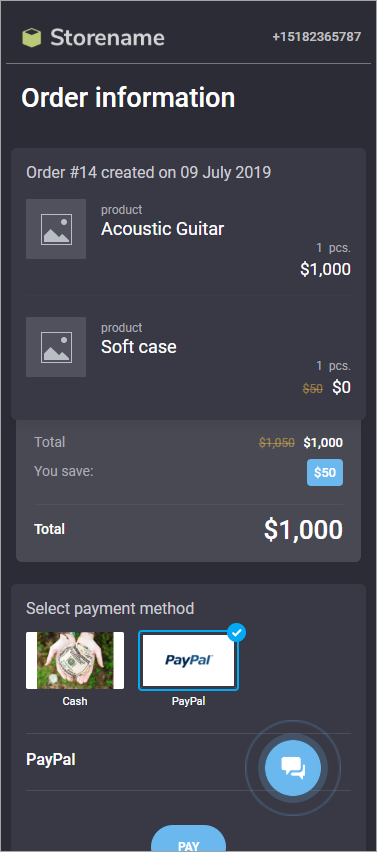
Task: Click the Cash label under the image
Action: (75, 701)
